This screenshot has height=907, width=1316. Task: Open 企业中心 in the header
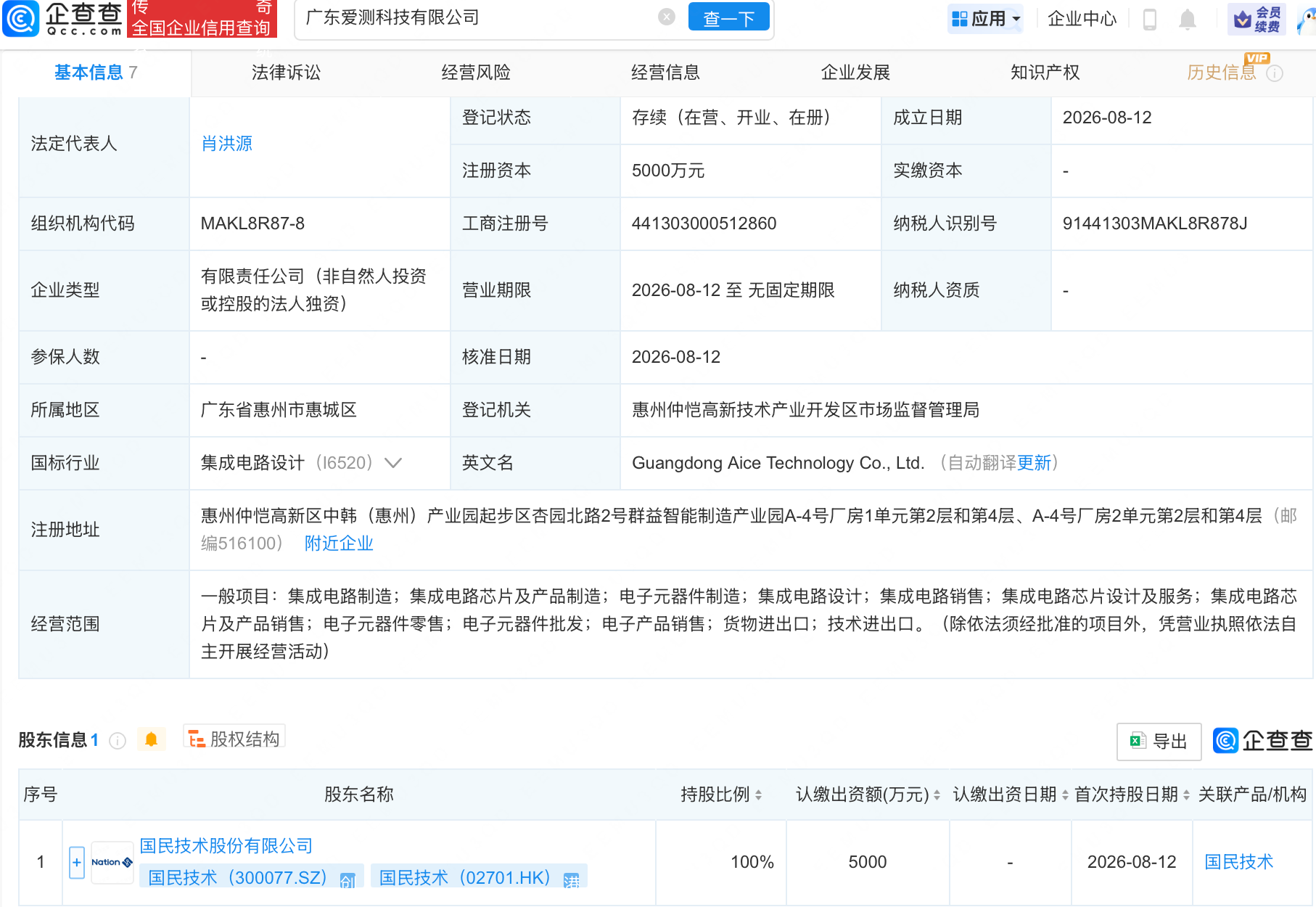[1082, 19]
